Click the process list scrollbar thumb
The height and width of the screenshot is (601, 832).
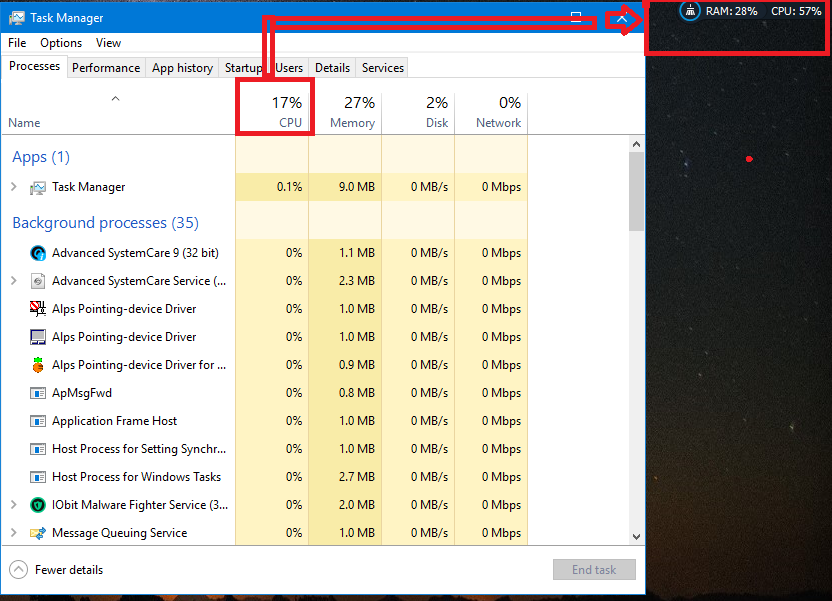[x=636, y=191]
